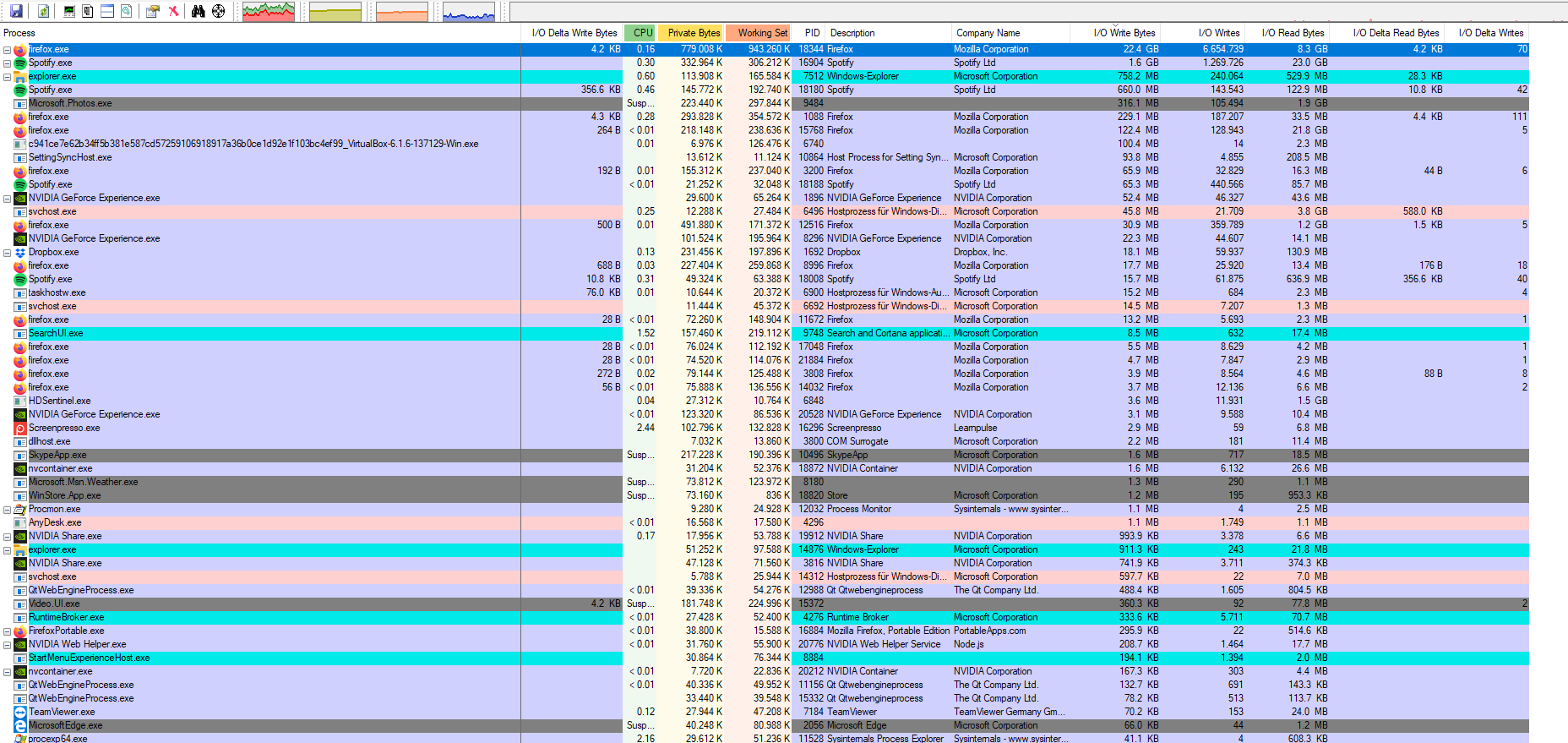Image resolution: width=1568 pixels, height=743 pixels.
Task: Select the Video.UI.exe suspended process
Action: pyautogui.click(x=765, y=604)
